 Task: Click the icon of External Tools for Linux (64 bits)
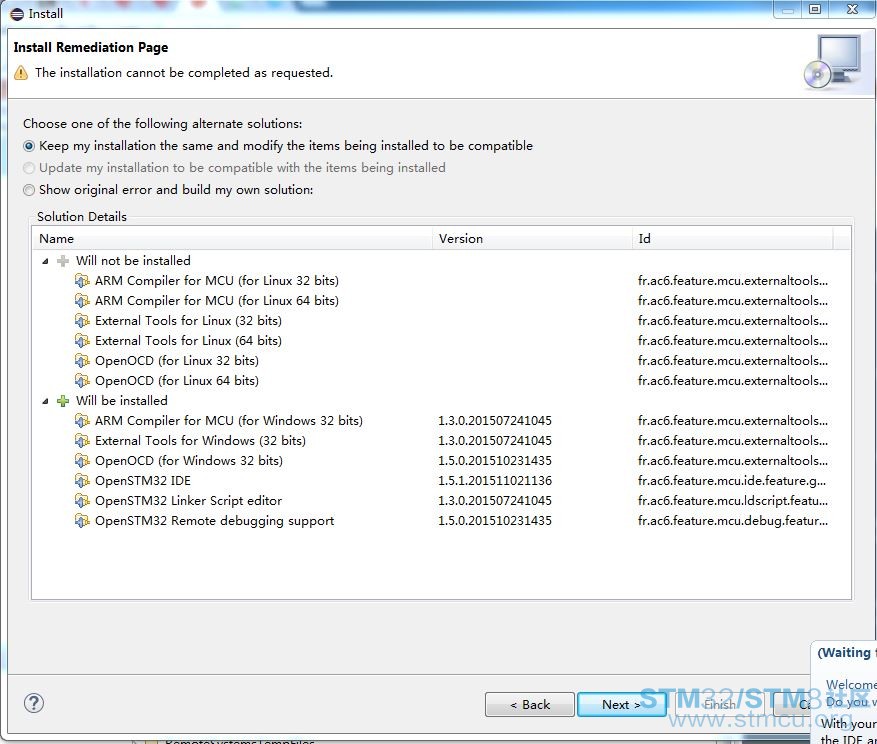coord(82,341)
